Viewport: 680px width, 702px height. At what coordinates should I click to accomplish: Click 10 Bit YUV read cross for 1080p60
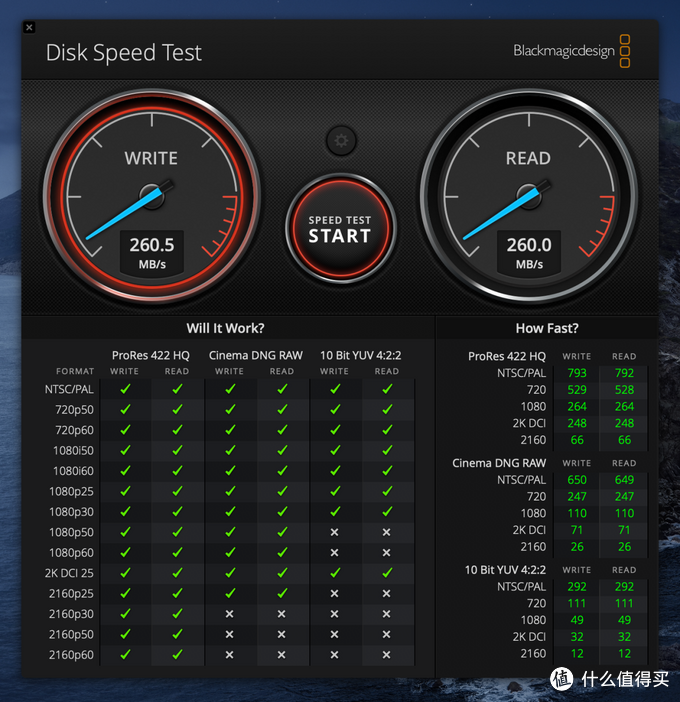coord(386,553)
